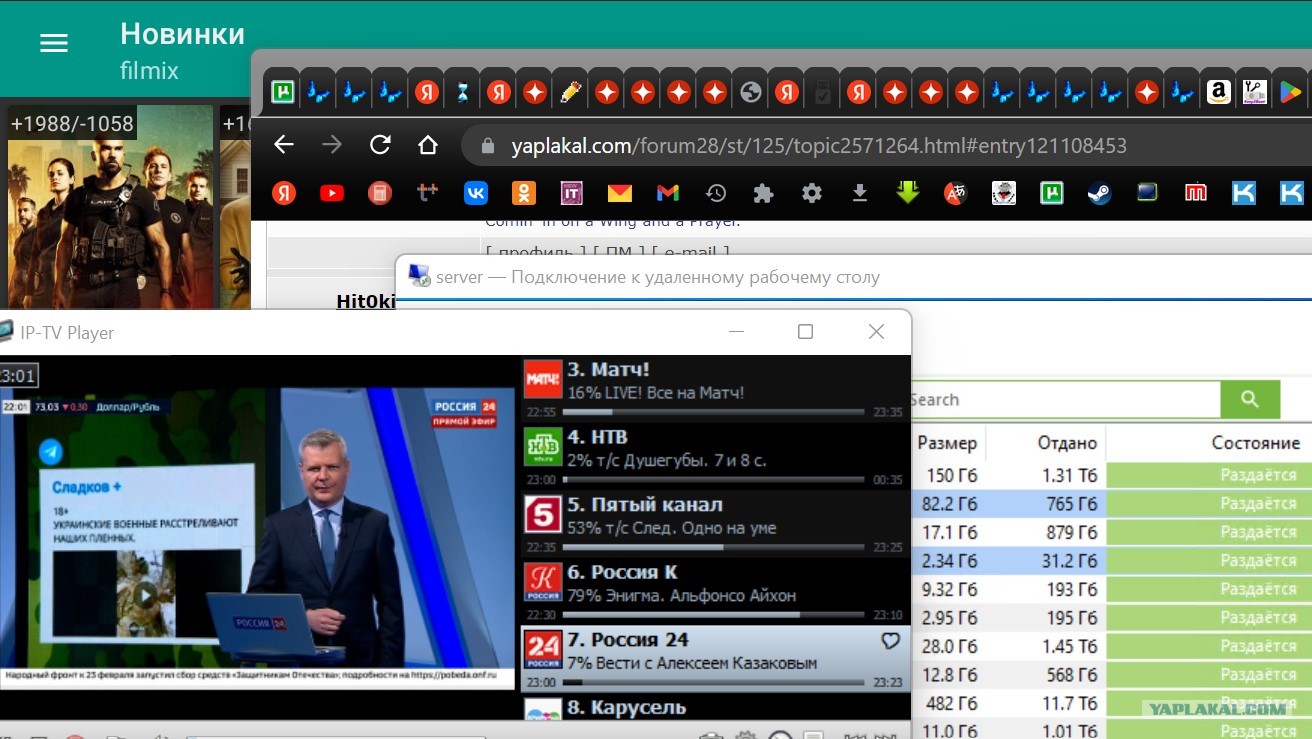Open the YouTube bookmark
The height and width of the screenshot is (739, 1312).
[332, 193]
